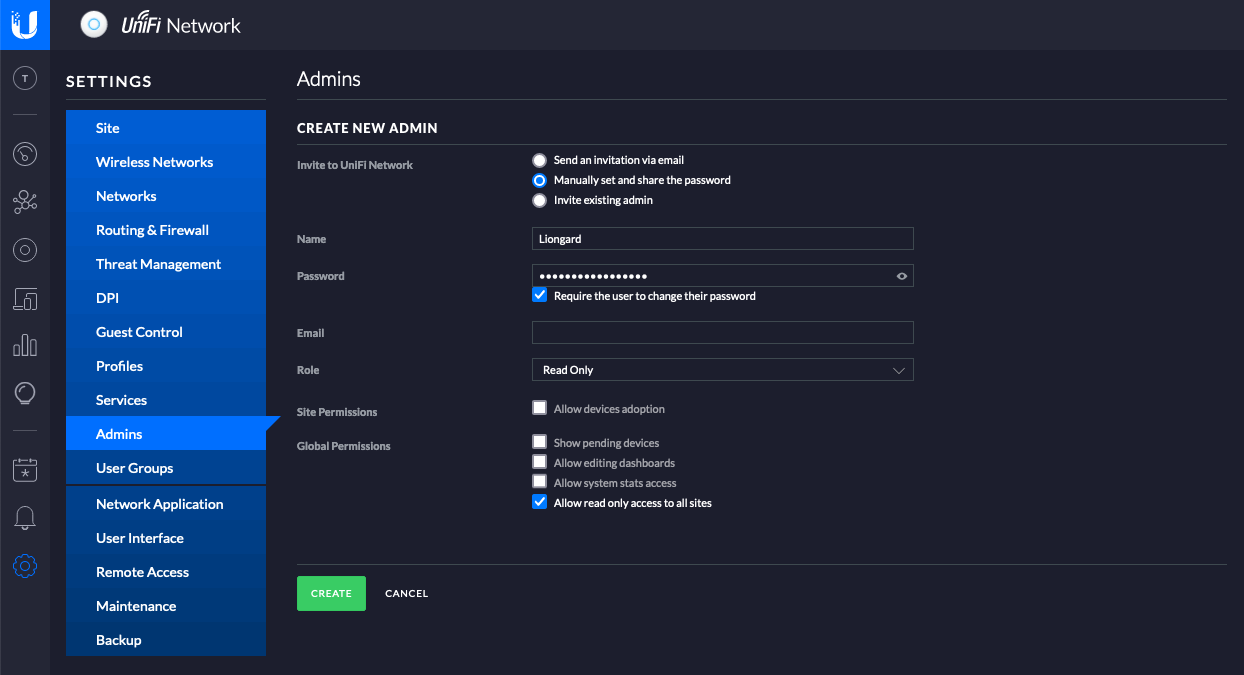Toggle Allow read only access to all sites
This screenshot has height=675, width=1244.
click(x=540, y=502)
